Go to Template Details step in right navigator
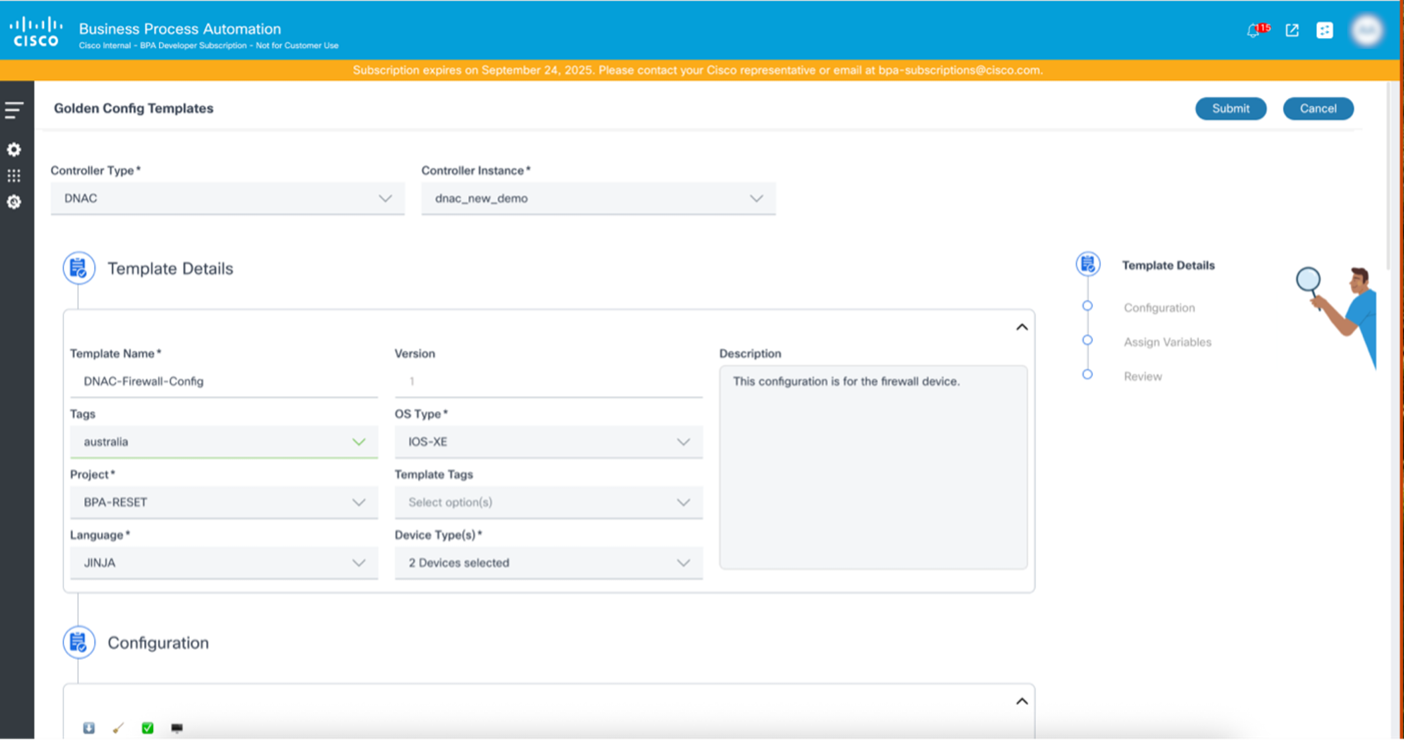The width and height of the screenshot is (1404, 743). pyautogui.click(x=1168, y=265)
